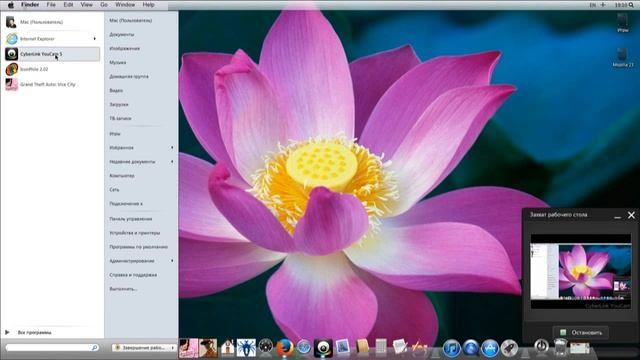Click the IconPhile 2.02 colorful icon

[11, 69]
